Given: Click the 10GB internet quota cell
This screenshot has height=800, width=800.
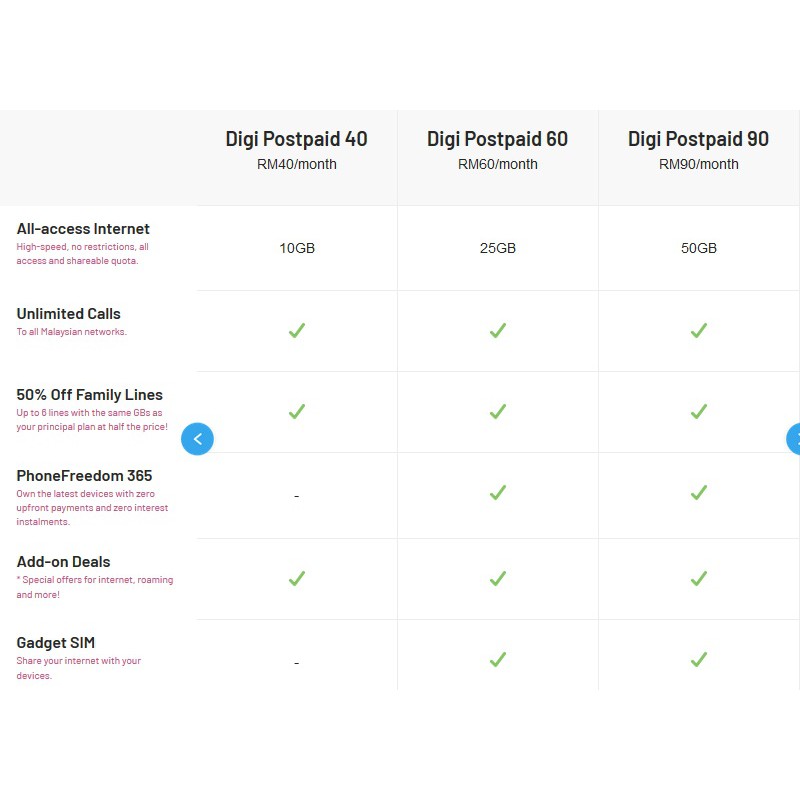Looking at the screenshot, I should tap(297, 248).
